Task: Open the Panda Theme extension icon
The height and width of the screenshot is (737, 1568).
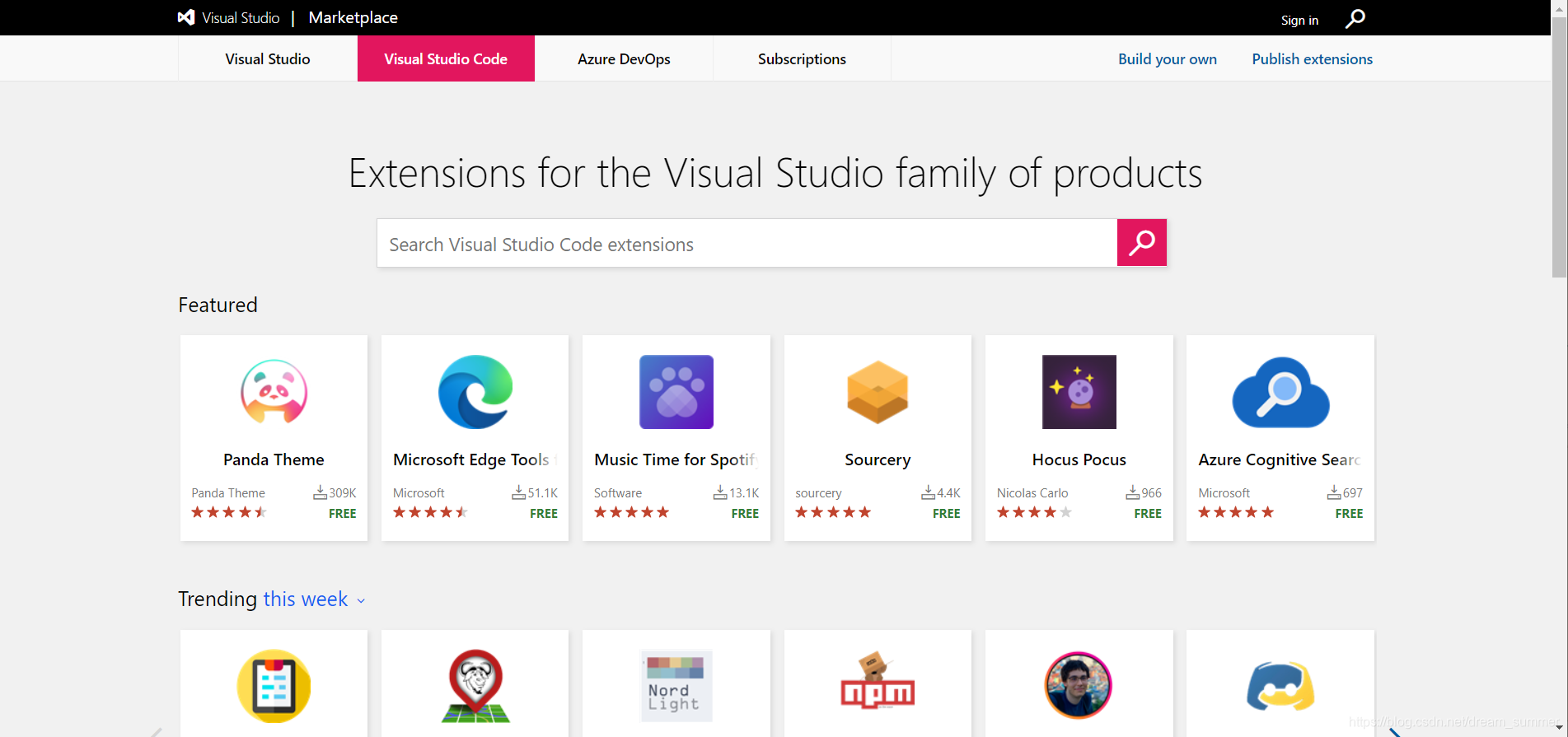Action: coord(274,392)
